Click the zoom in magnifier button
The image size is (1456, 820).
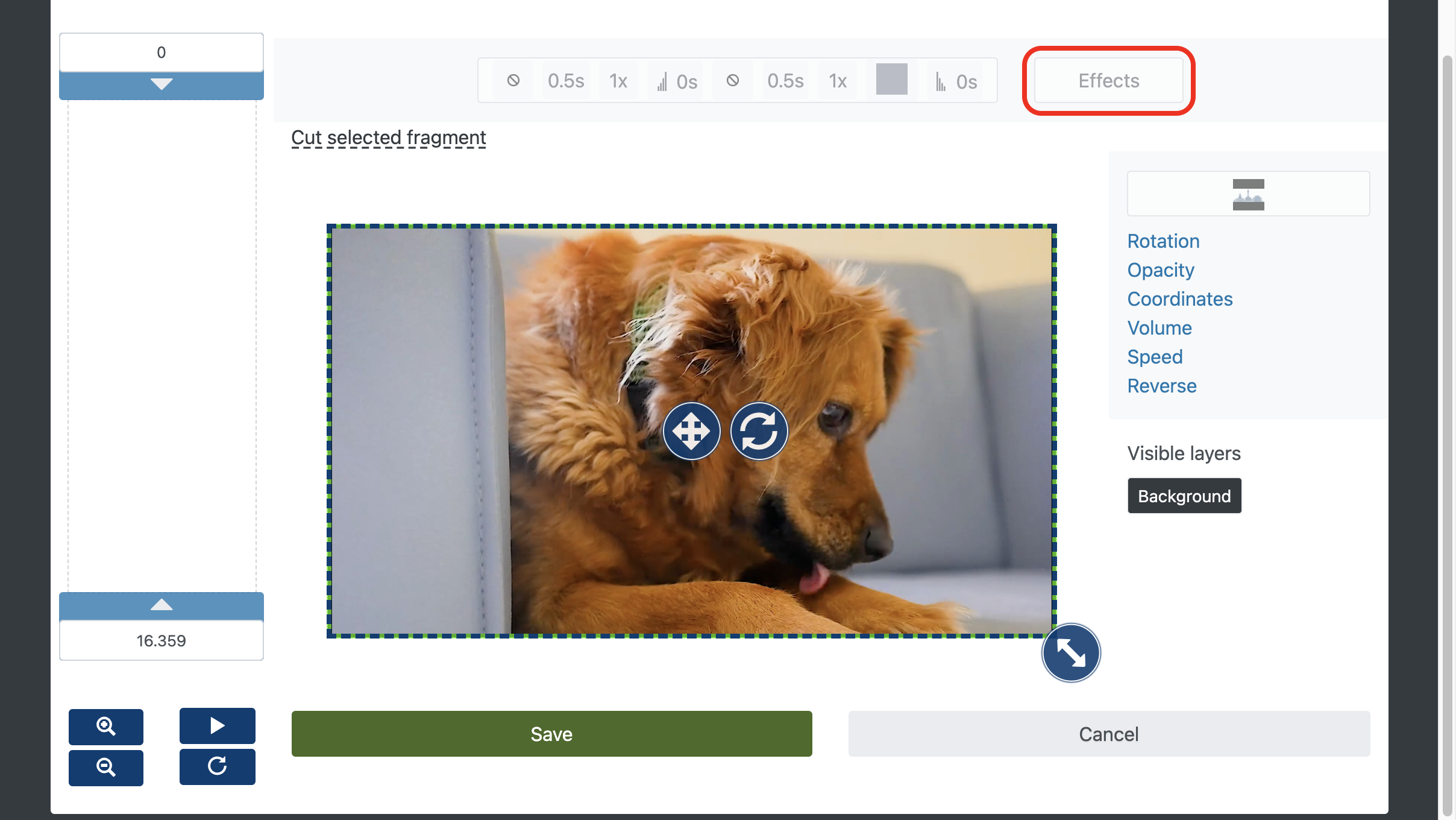coord(106,727)
